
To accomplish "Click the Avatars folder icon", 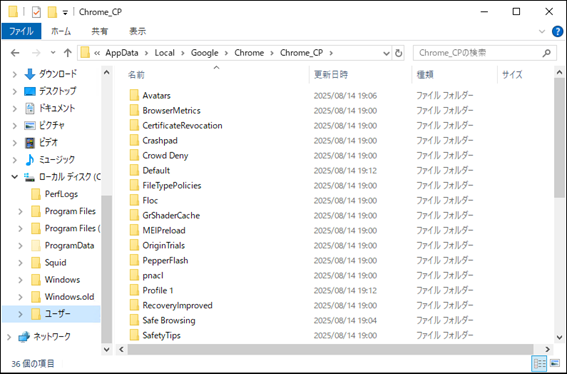I will coord(134,95).
